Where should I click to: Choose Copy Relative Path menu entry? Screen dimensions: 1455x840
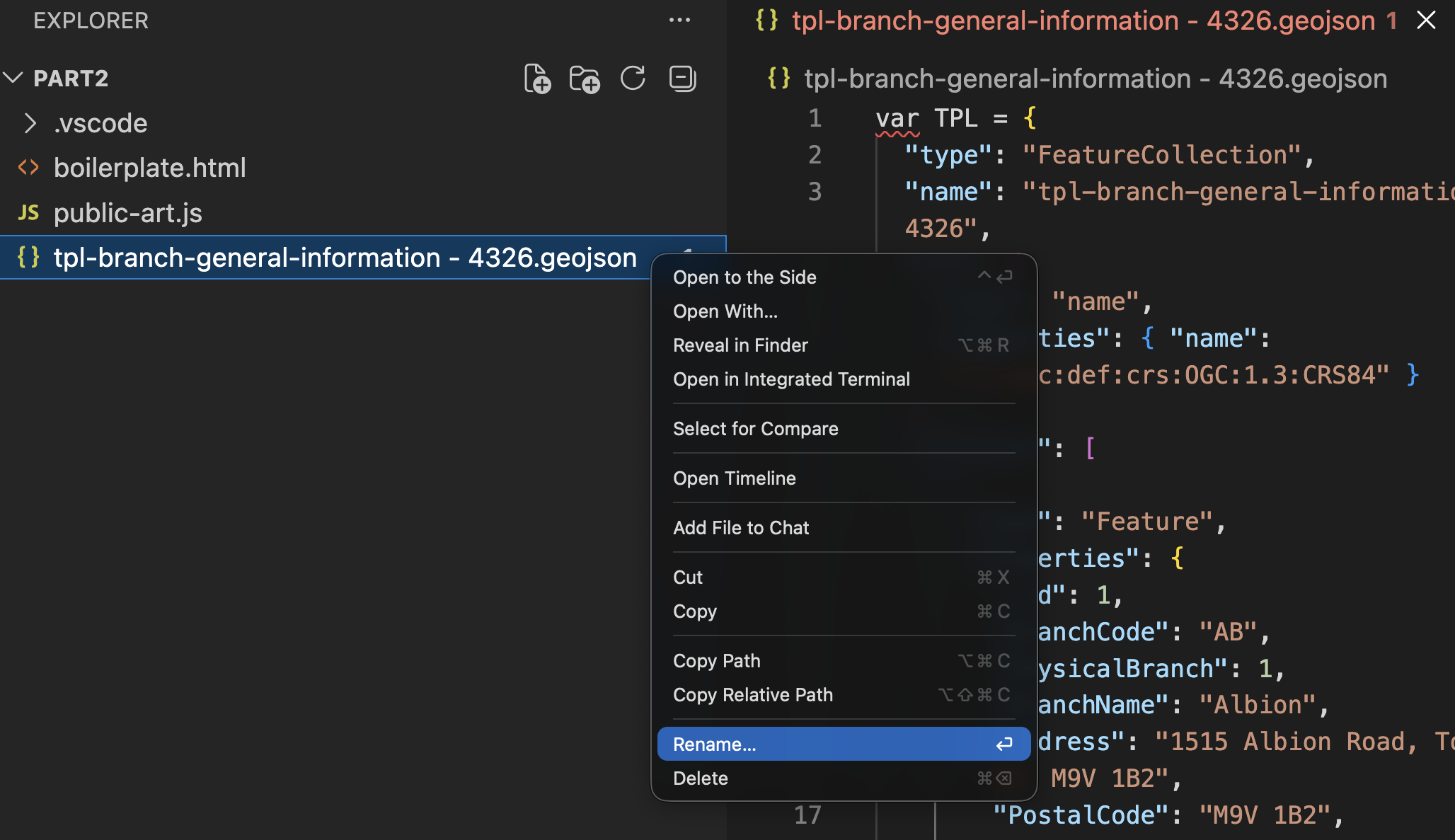point(844,695)
